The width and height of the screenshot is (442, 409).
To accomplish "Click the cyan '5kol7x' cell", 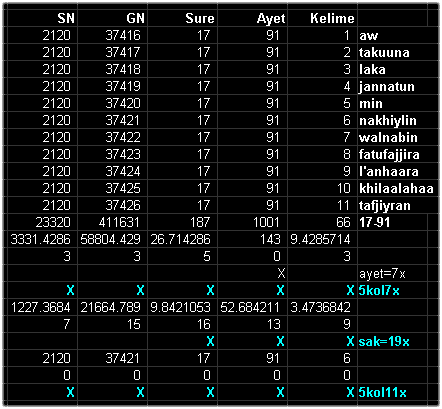I will 392,290.
